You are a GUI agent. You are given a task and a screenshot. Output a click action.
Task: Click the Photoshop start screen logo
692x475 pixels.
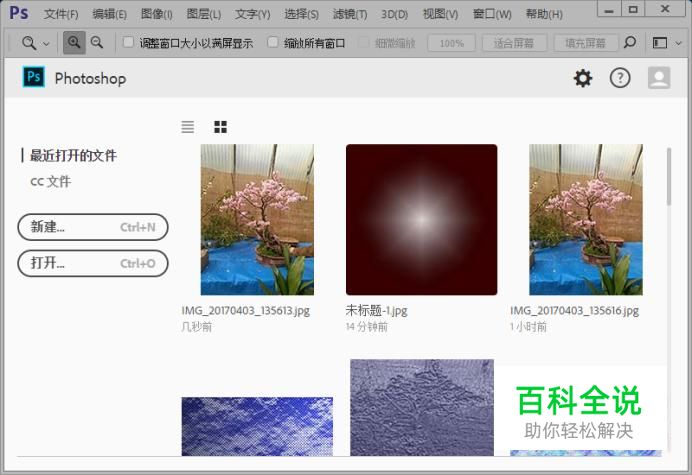pos(34,77)
